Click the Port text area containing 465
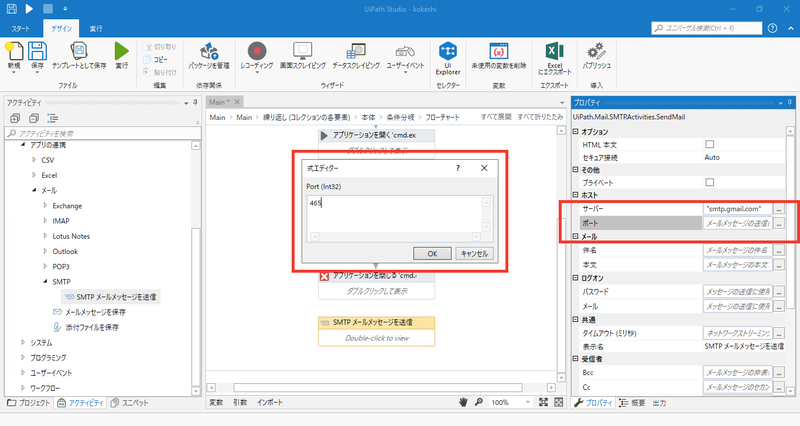 coord(394,214)
